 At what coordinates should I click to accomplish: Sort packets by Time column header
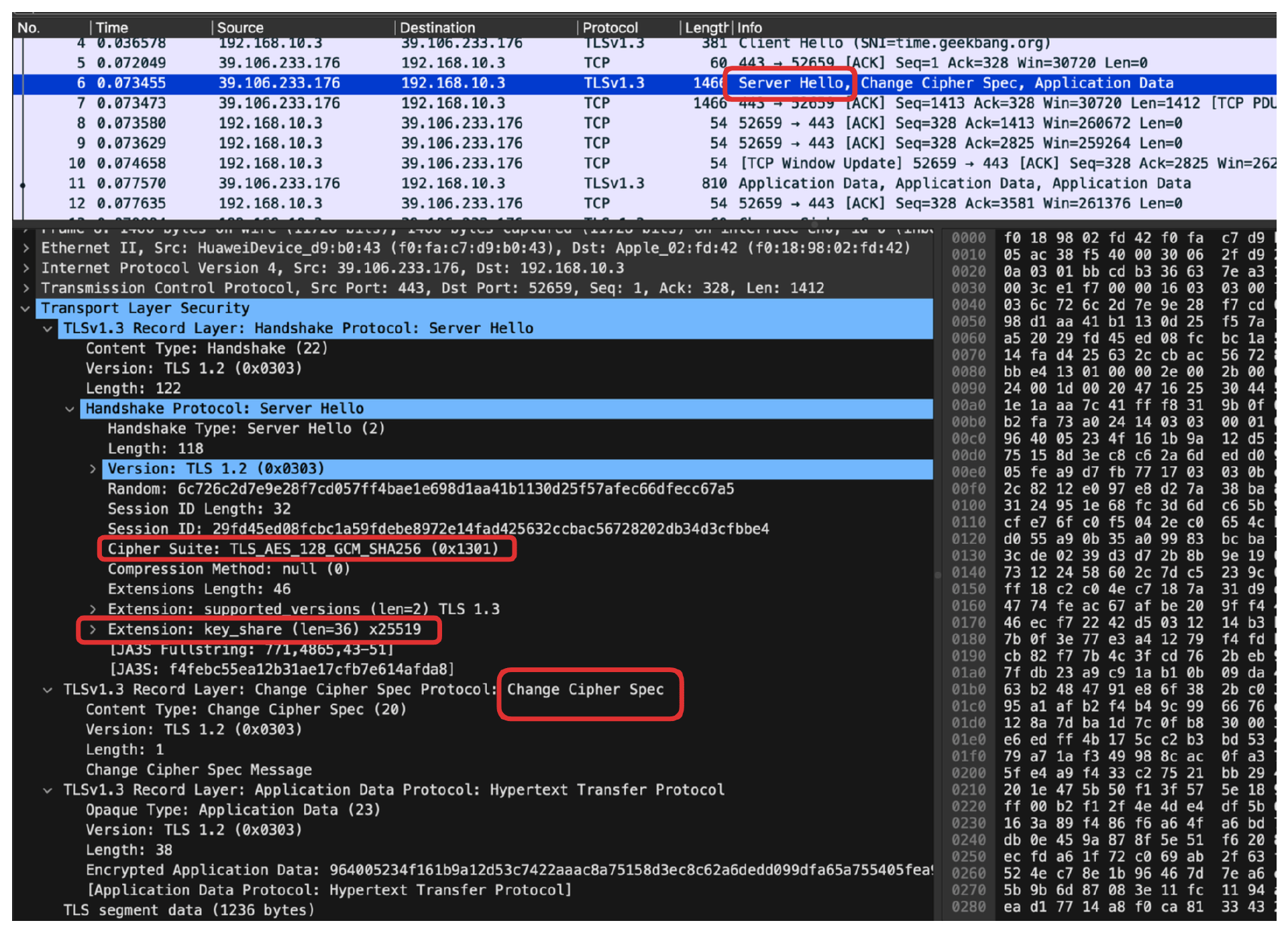point(111,28)
